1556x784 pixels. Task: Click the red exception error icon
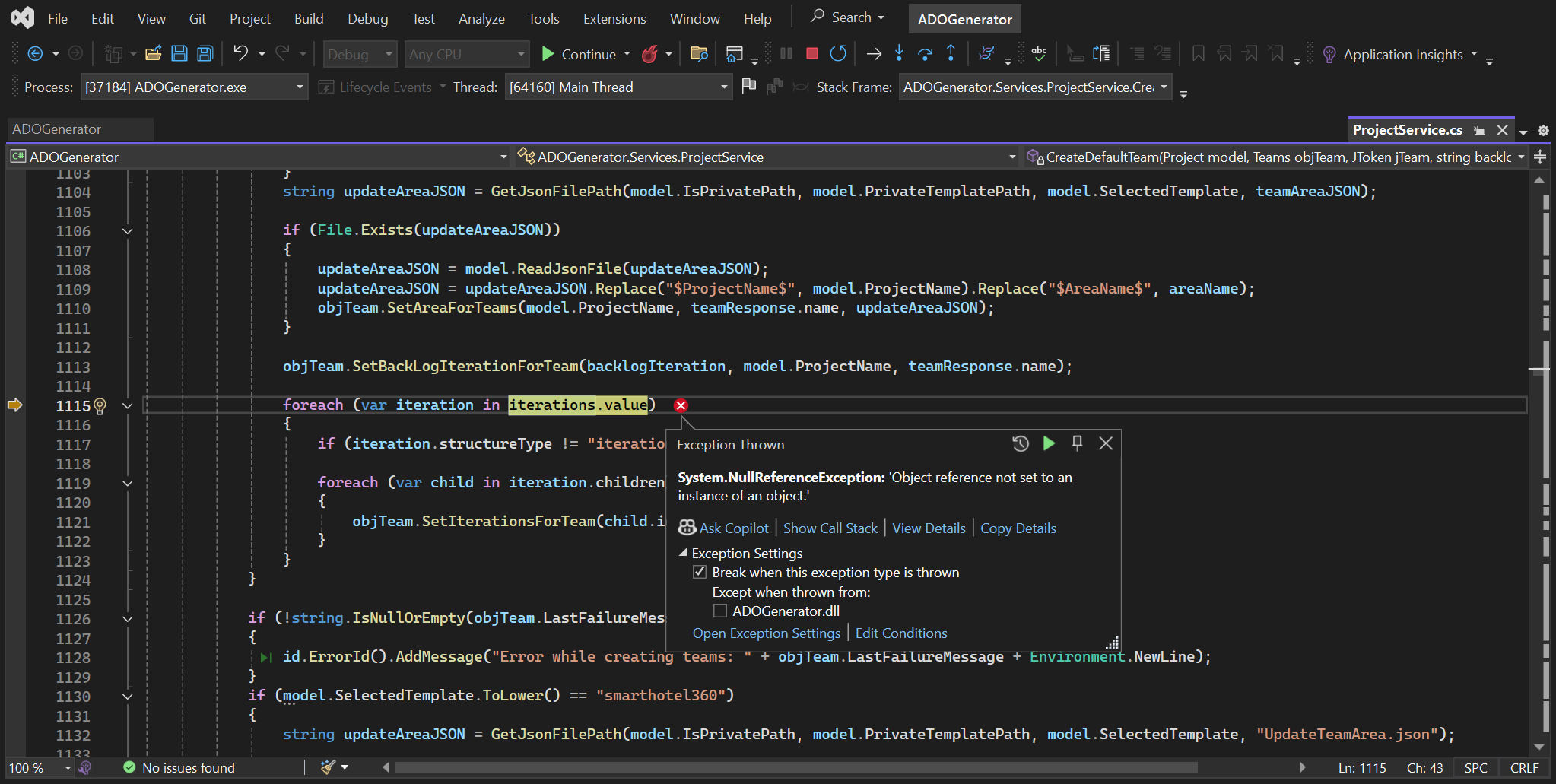pos(681,405)
